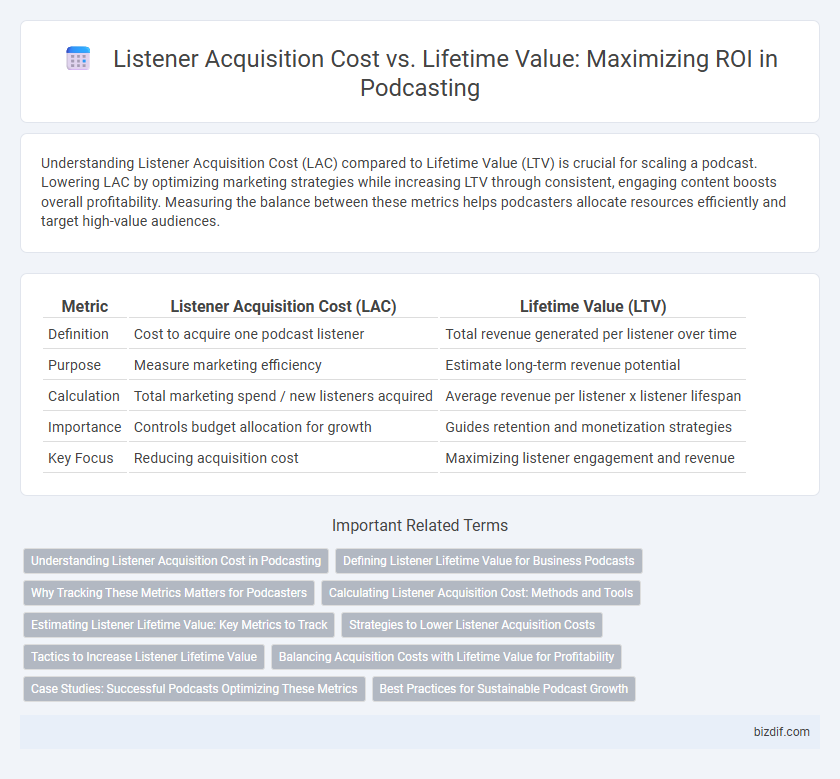
Task: Select the 'Purpose' row label
Action: click(x=74, y=365)
